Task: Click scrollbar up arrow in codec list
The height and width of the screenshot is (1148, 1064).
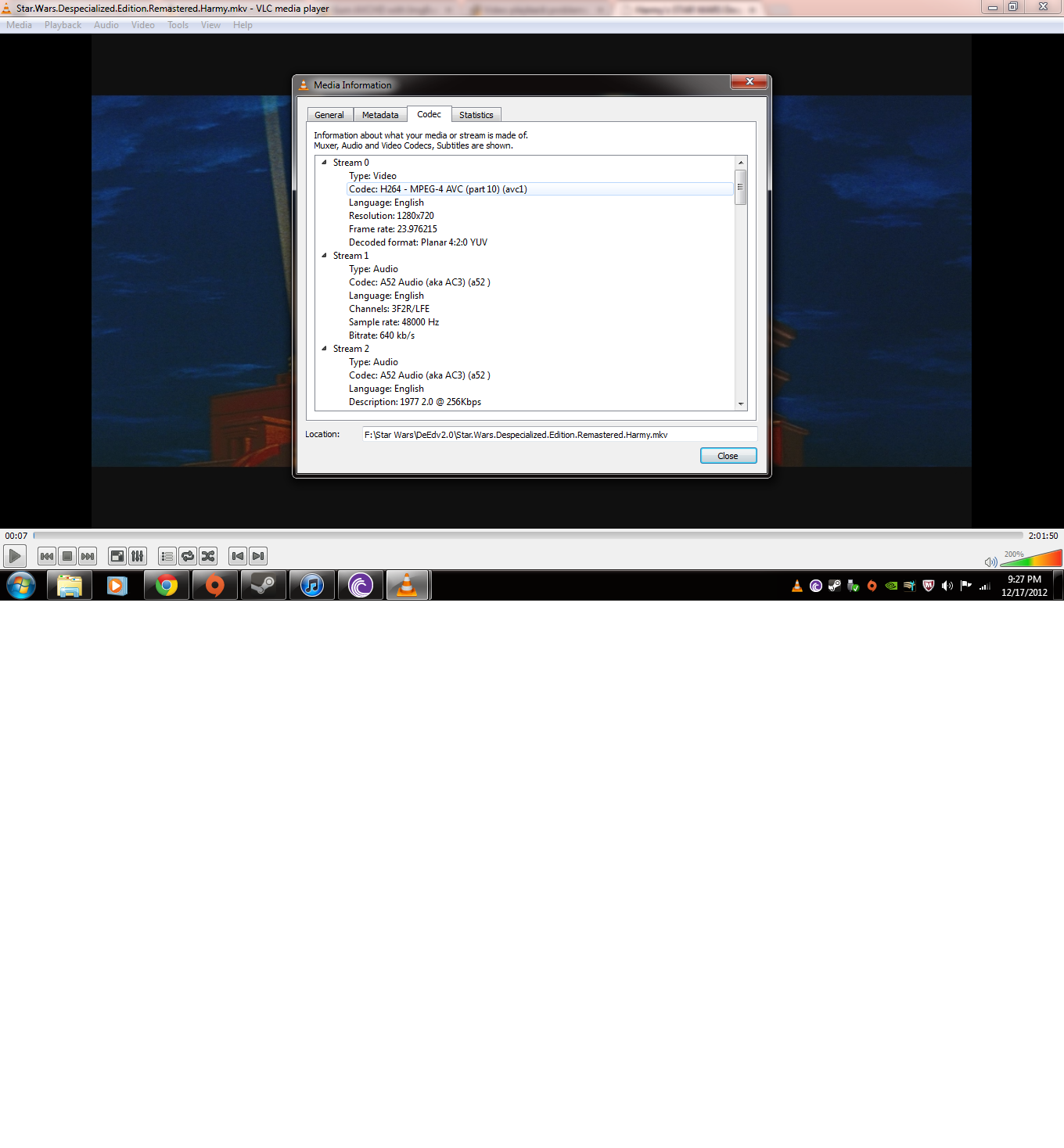Action: tap(741, 163)
